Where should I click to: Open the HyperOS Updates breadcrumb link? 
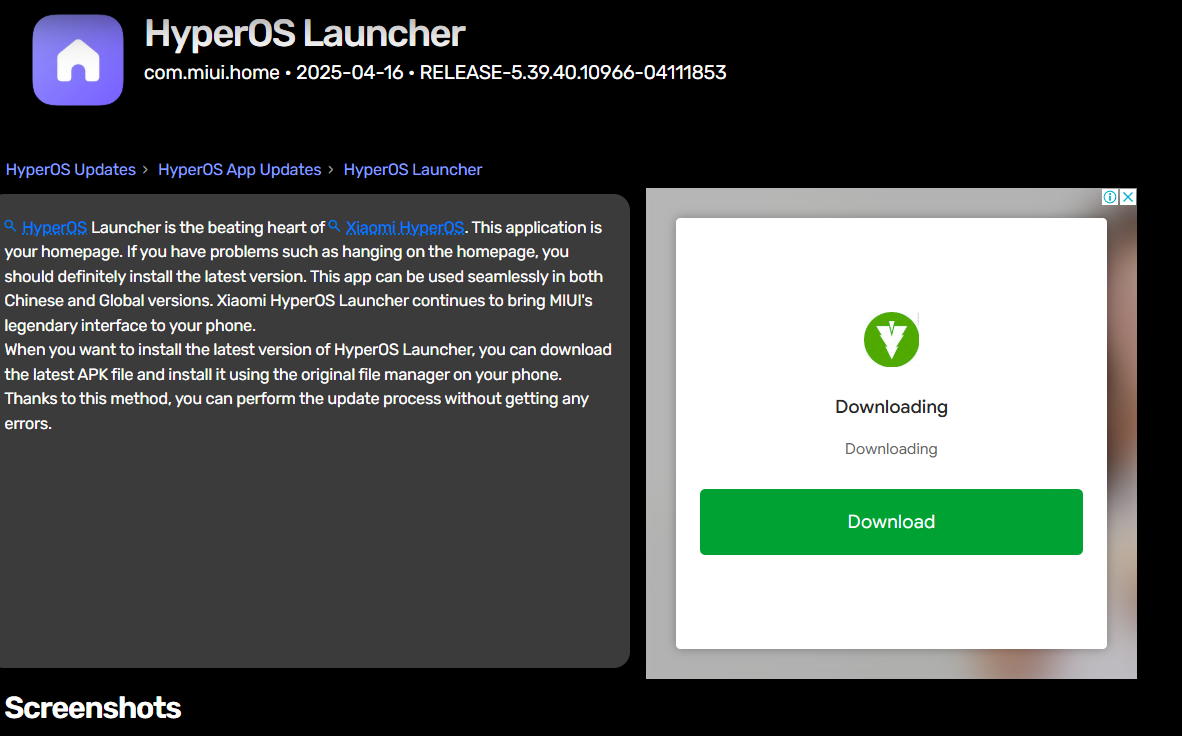(x=71, y=170)
